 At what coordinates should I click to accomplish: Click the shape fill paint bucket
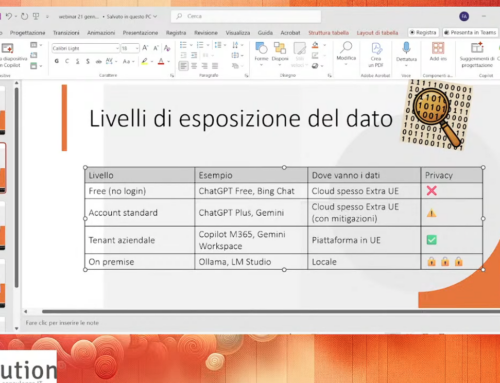click(315, 45)
